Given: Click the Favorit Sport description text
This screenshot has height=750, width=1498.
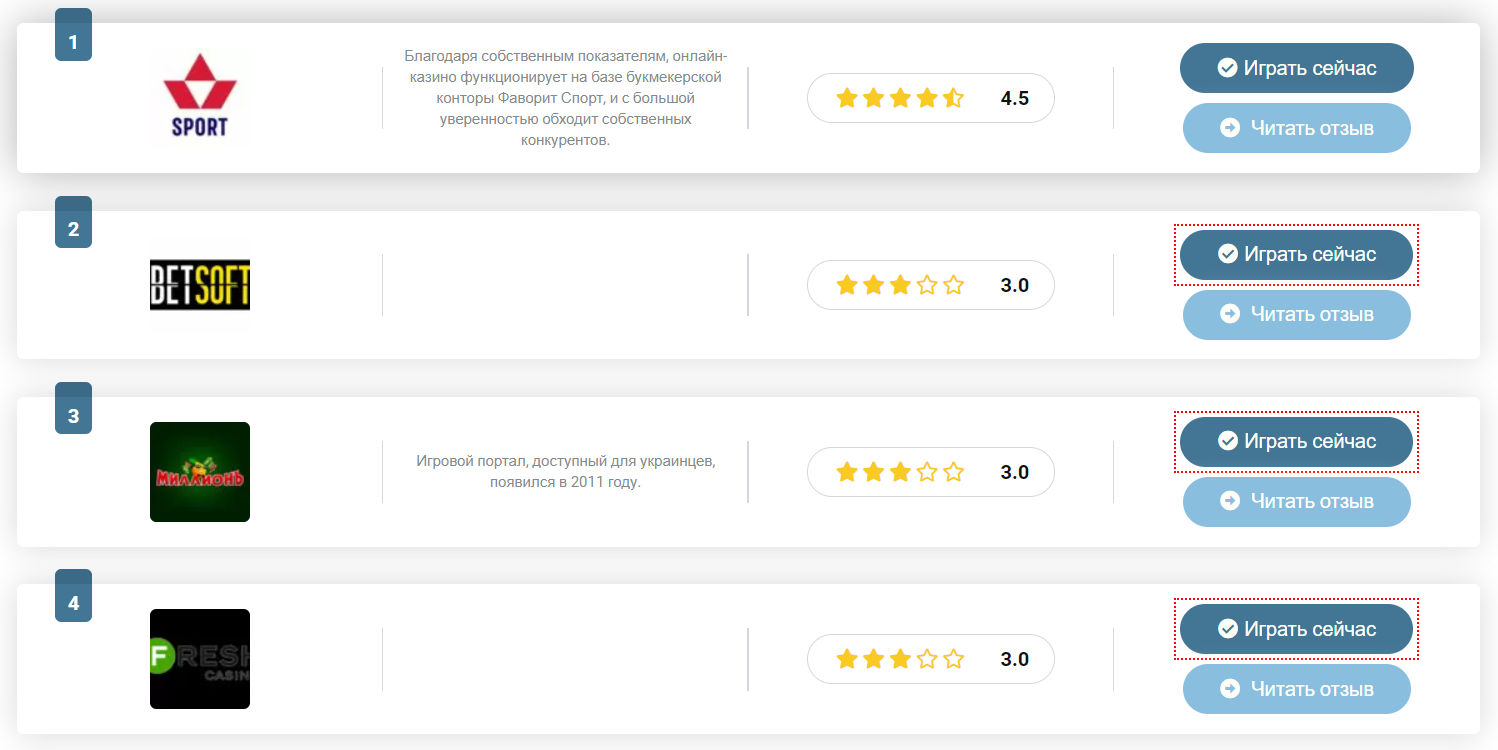Looking at the screenshot, I should (x=565, y=98).
